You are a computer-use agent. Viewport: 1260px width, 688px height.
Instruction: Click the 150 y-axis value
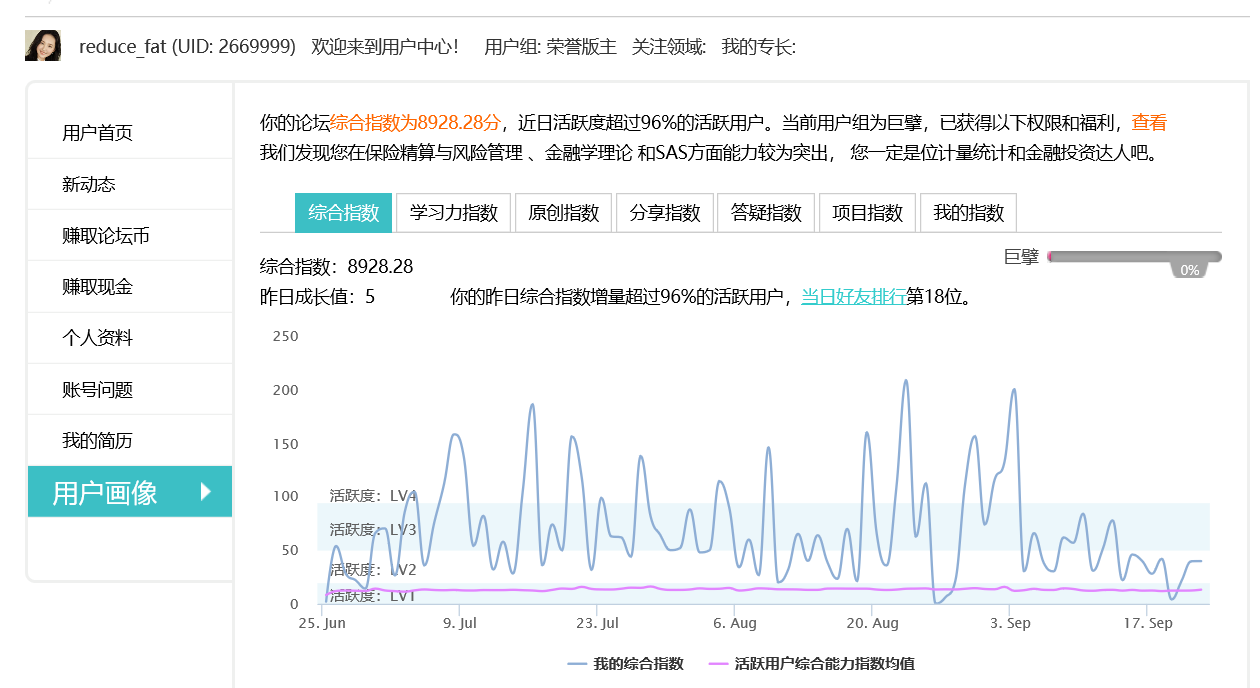pyautogui.click(x=286, y=443)
